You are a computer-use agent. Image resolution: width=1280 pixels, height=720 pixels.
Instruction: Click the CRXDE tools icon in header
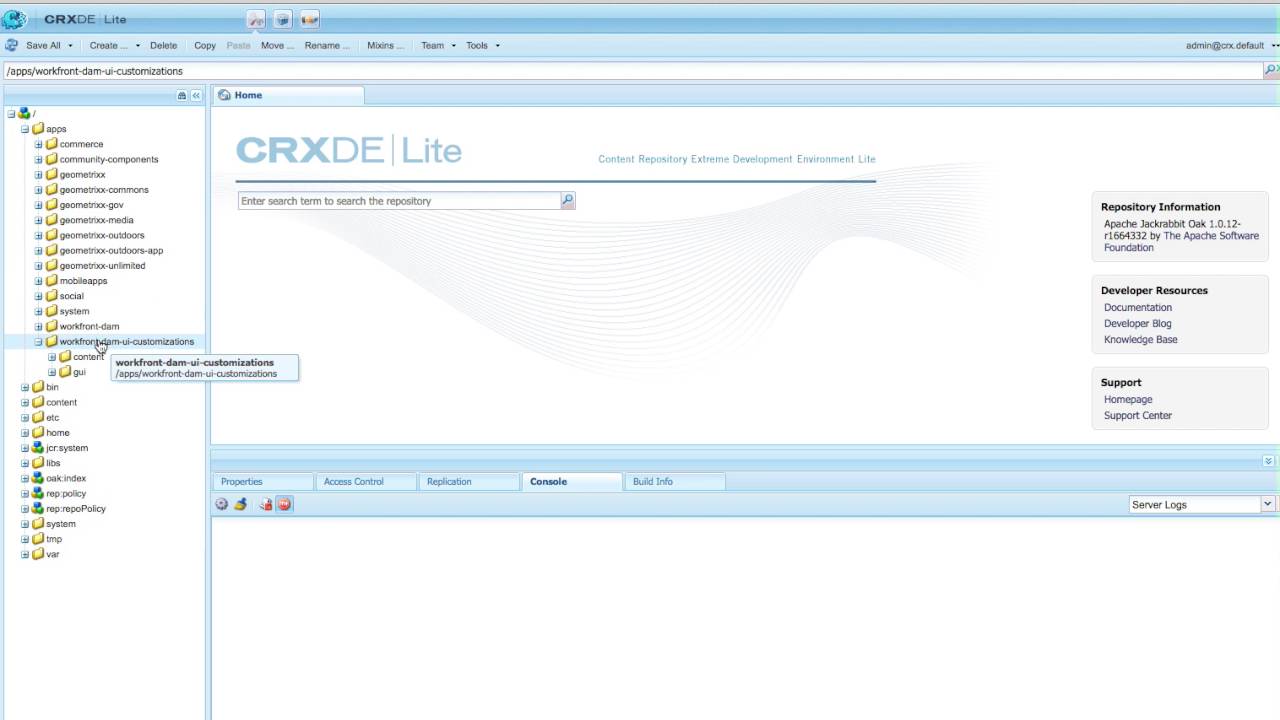click(x=256, y=19)
